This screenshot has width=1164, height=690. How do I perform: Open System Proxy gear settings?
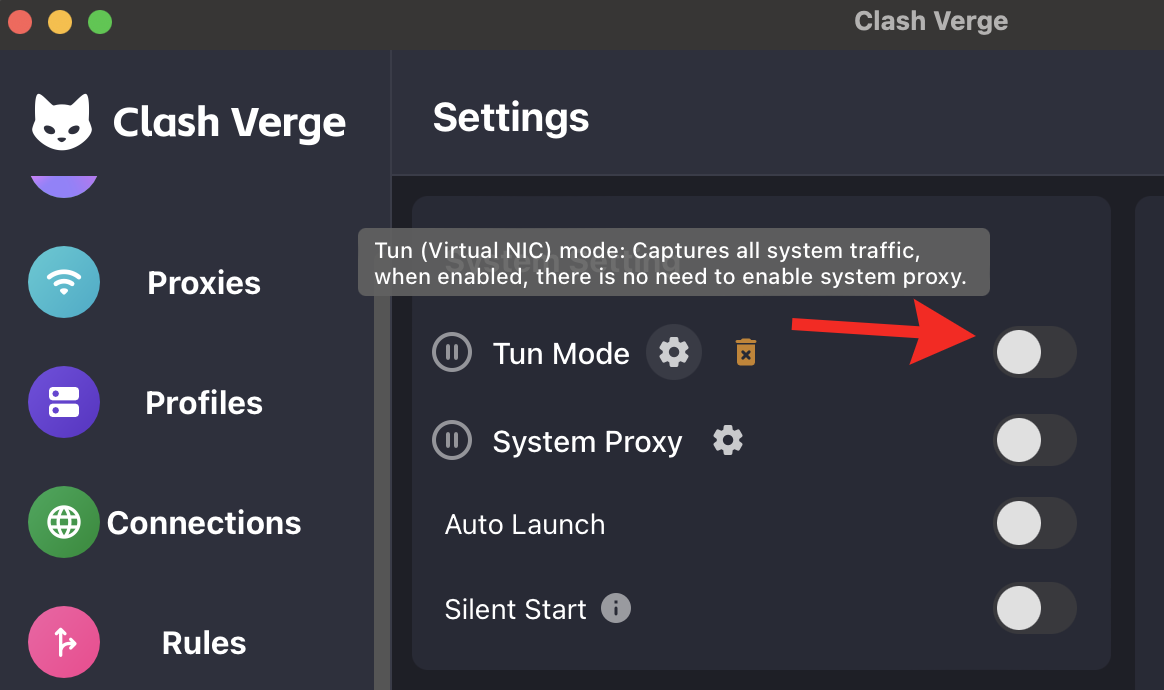[x=728, y=440]
